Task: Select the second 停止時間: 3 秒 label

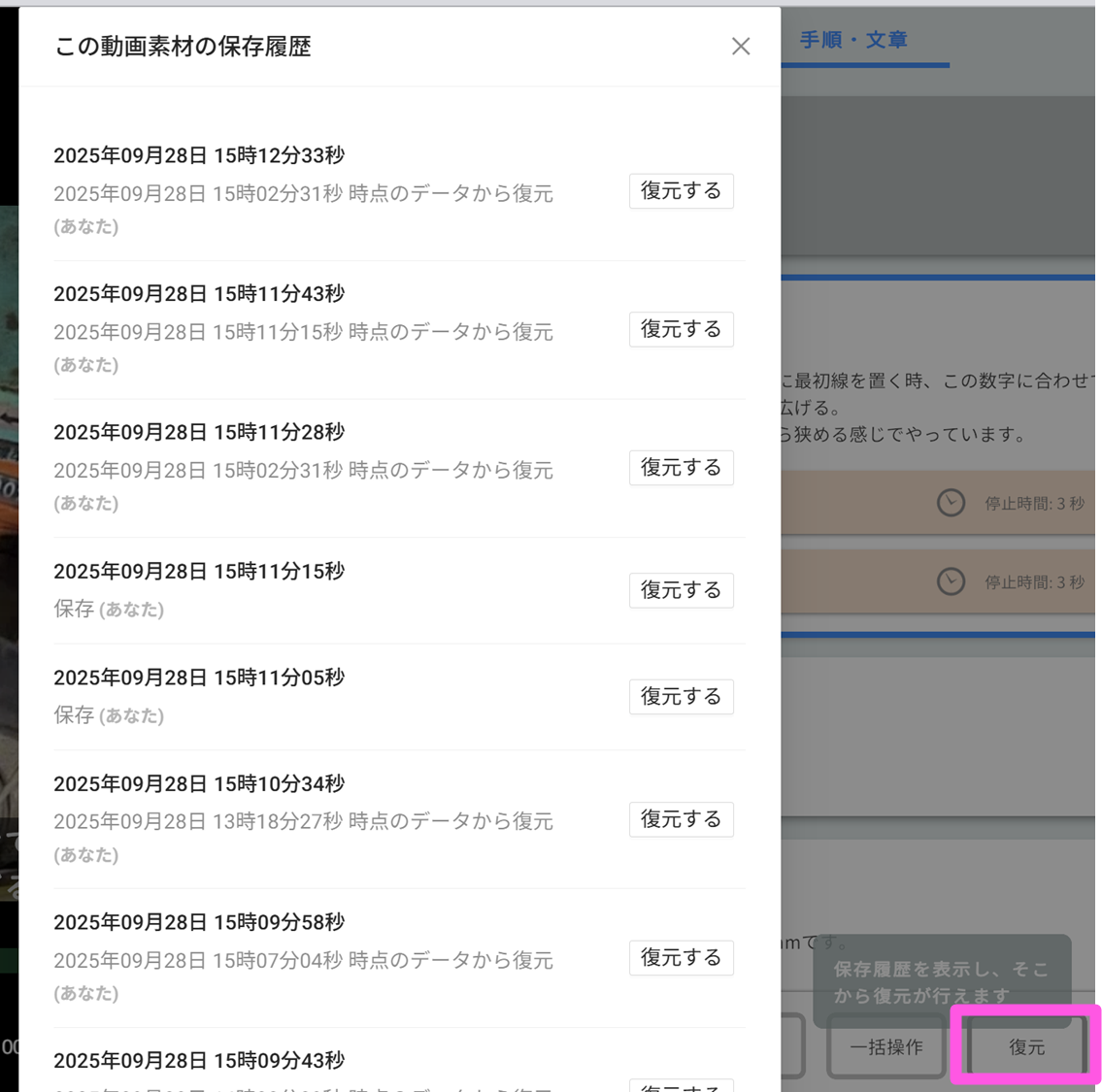Action: pos(1034,582)
